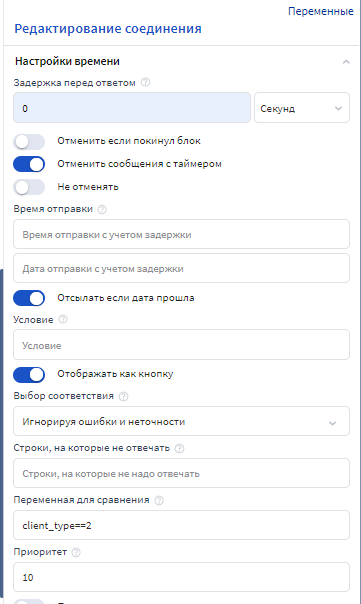361x604 pixels.
Task: Open help icon next to Приоритет
Action: [76, 552]
